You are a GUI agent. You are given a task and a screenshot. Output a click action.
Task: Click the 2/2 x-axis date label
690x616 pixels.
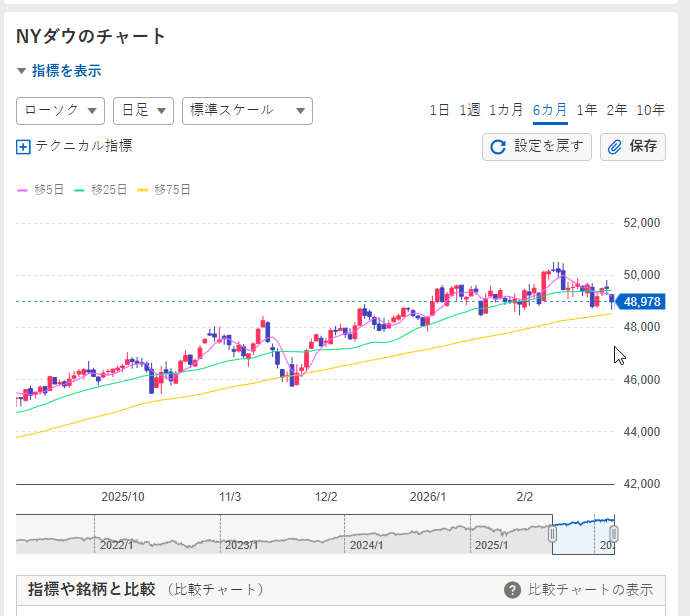click(x=525, y=497)
